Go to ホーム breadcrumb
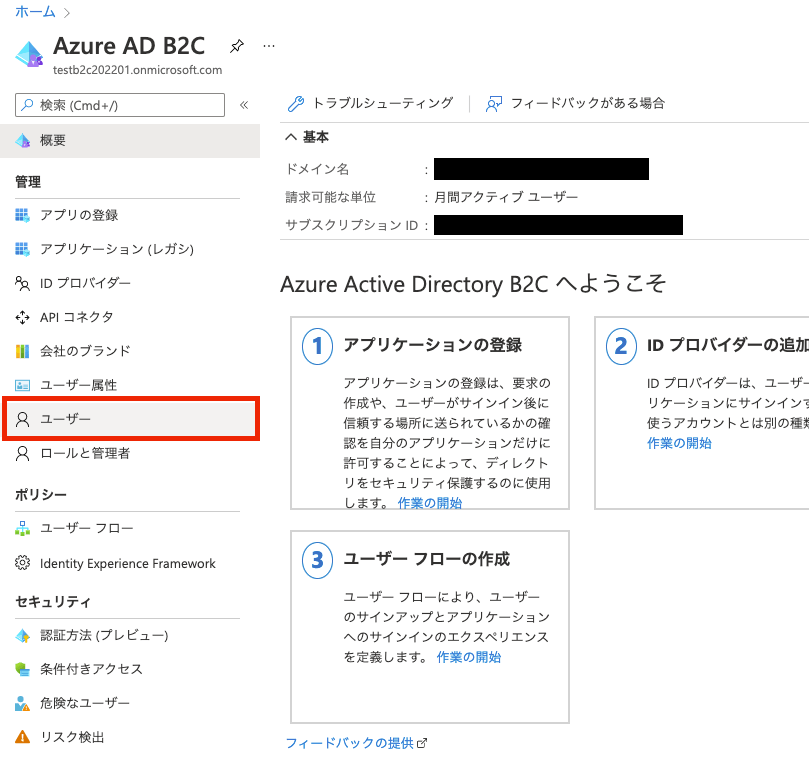The width and height of the screenshot is (809, 765). [x=35, y=11]
